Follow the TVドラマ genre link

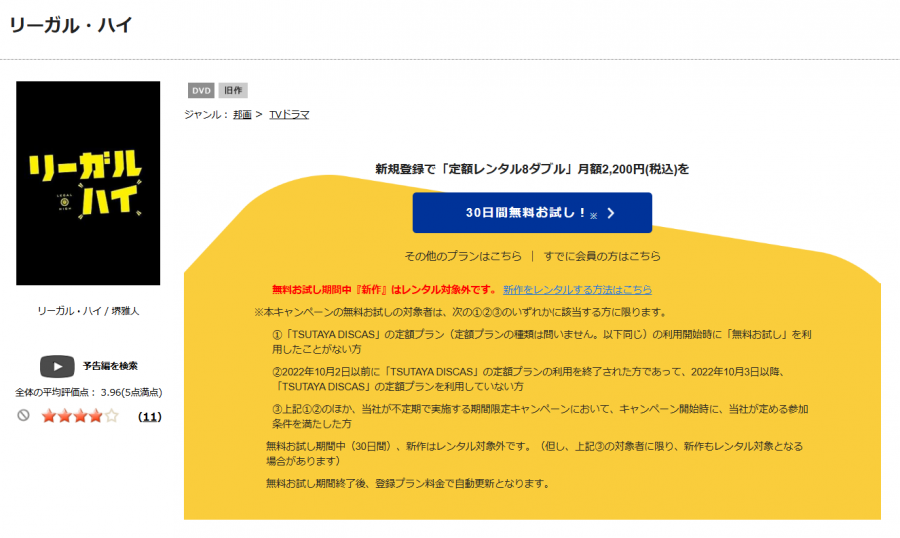(x=289, y=114)
